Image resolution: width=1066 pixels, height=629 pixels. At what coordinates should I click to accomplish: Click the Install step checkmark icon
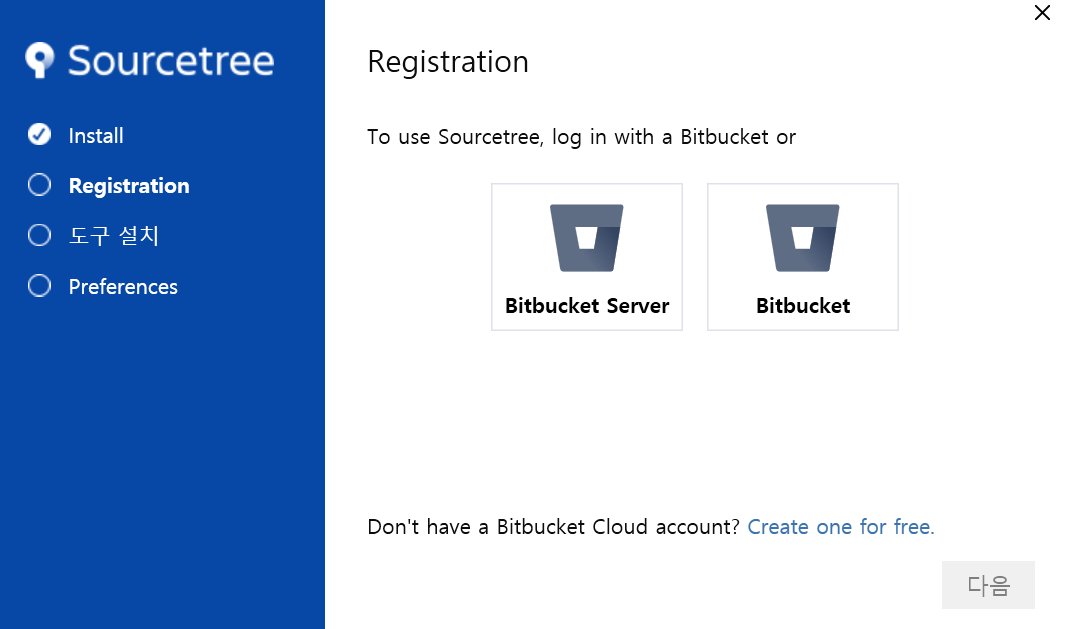(x=39, y=135)
